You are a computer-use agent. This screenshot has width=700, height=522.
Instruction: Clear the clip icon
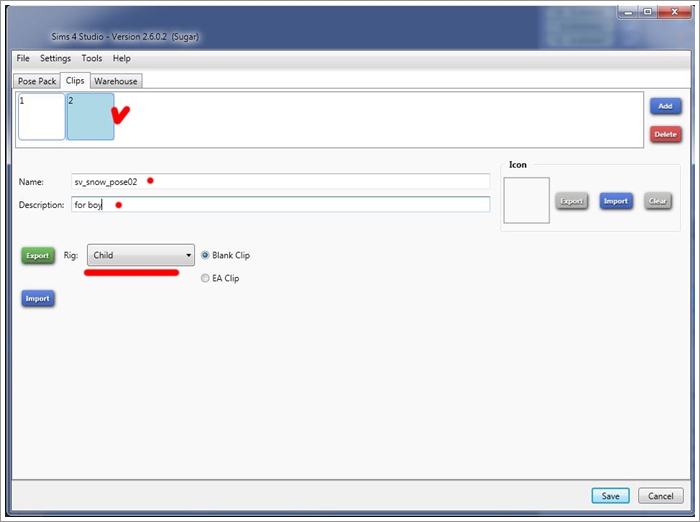tap(658, 201)
